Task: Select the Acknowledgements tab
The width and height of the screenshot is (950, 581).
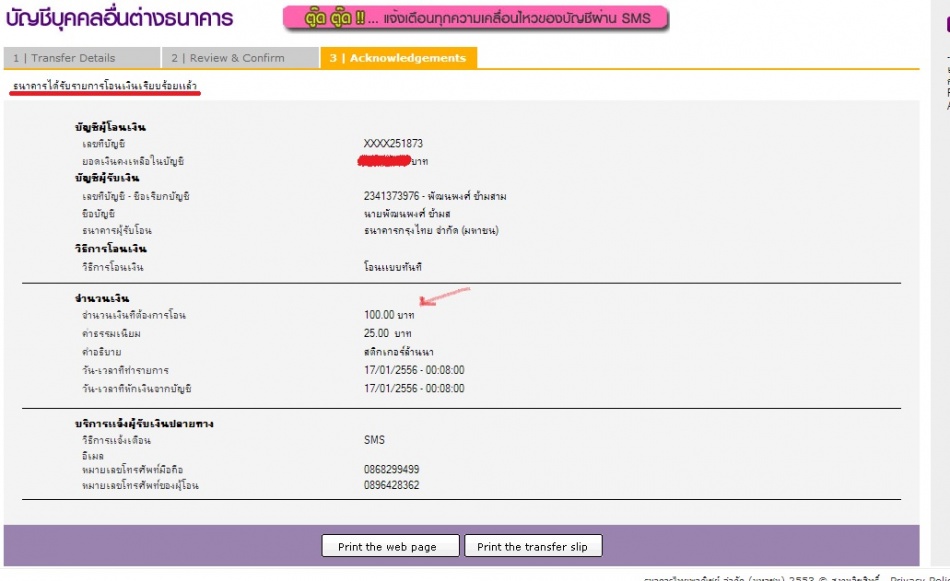Action: pos(398,58)
